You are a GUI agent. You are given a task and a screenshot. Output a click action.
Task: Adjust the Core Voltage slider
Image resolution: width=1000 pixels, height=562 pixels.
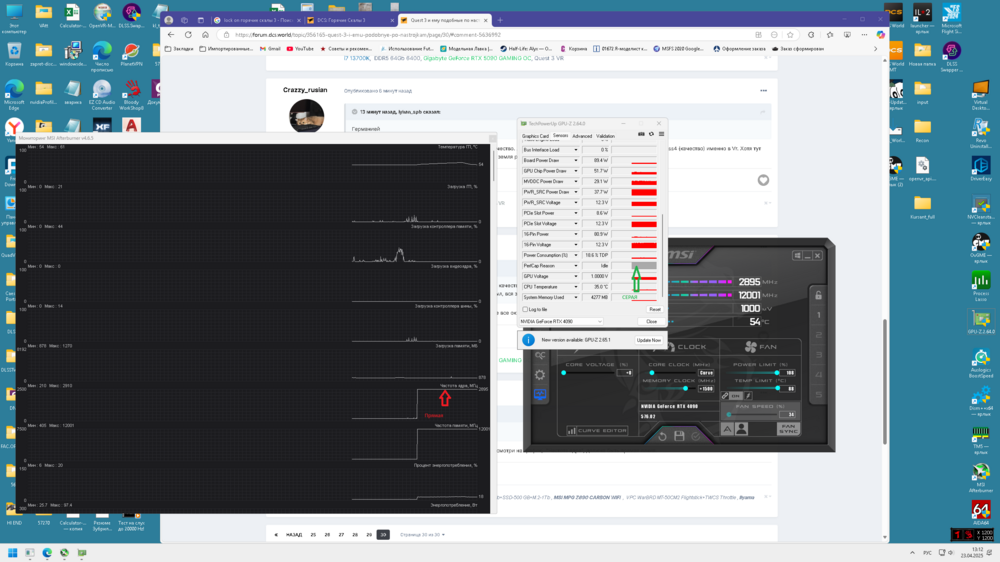click(x=589, y=373)
